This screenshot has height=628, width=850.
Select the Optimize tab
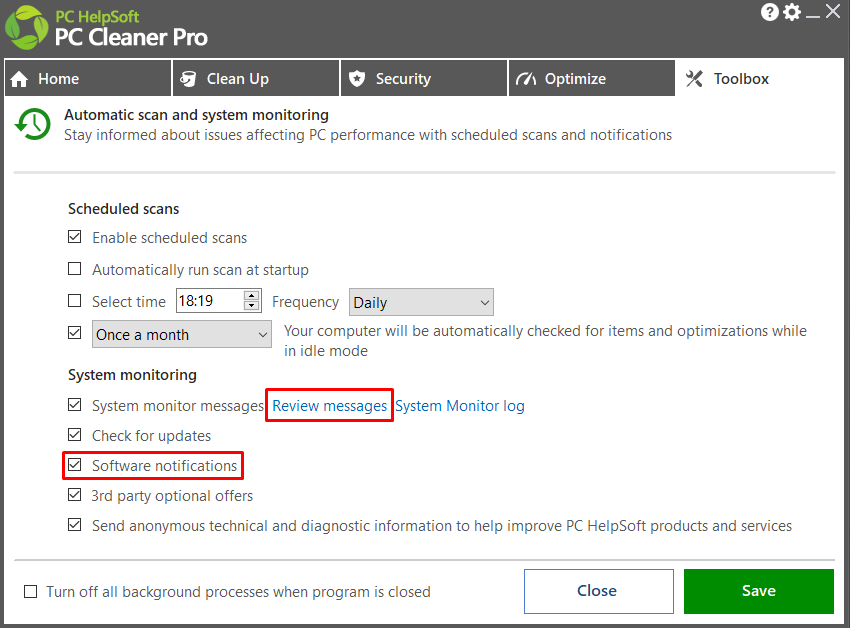[591, 79]
